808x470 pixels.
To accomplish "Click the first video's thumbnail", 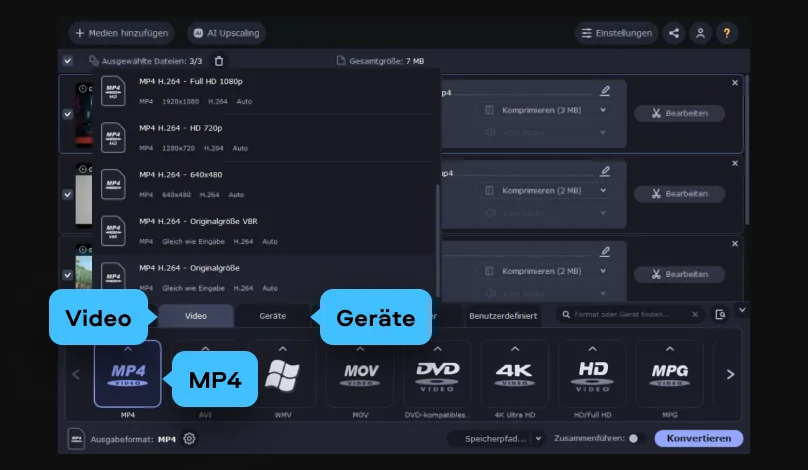I will tap(83, 114).
